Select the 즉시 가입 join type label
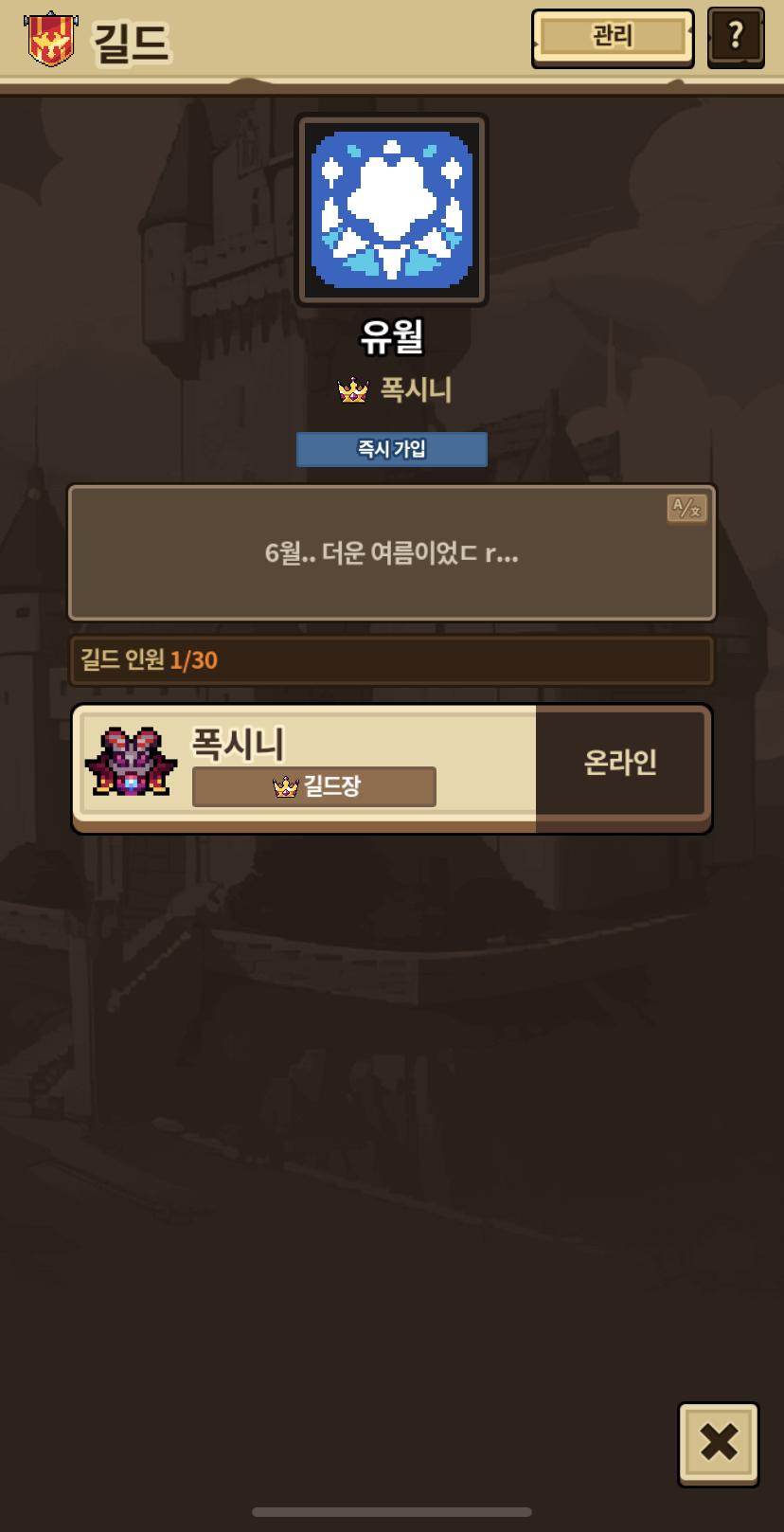Image resolution: width=784 pixels, height=1532 pixels. coord(392,449)
